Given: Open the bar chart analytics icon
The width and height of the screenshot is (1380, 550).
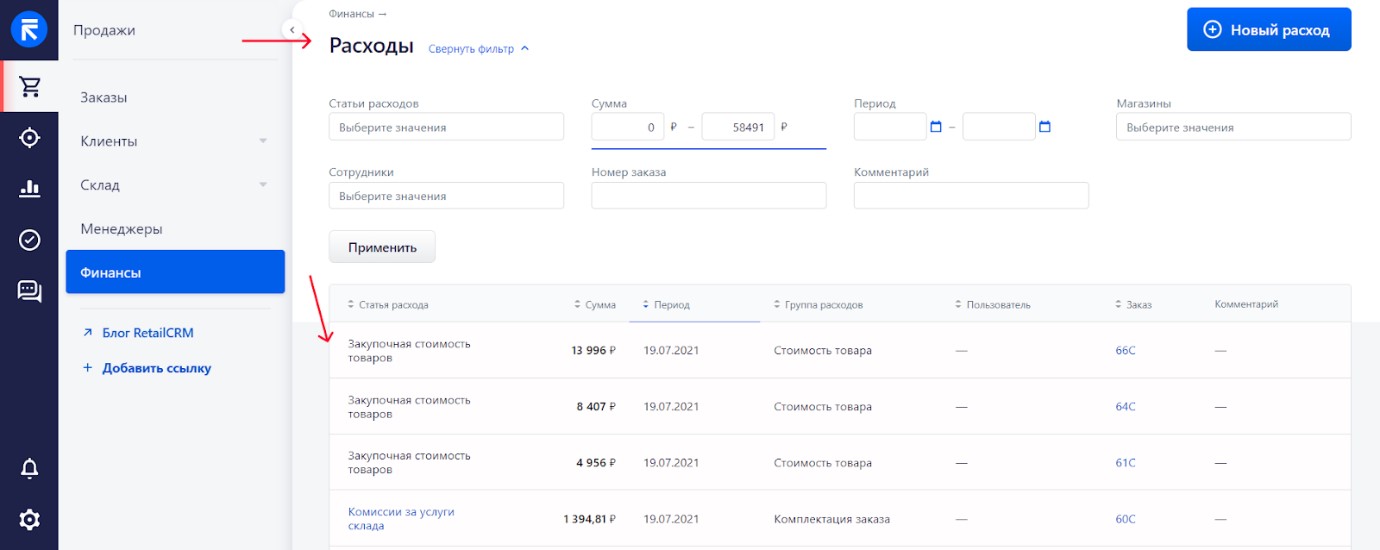Looking at the screenshot, I should point(30,188).
